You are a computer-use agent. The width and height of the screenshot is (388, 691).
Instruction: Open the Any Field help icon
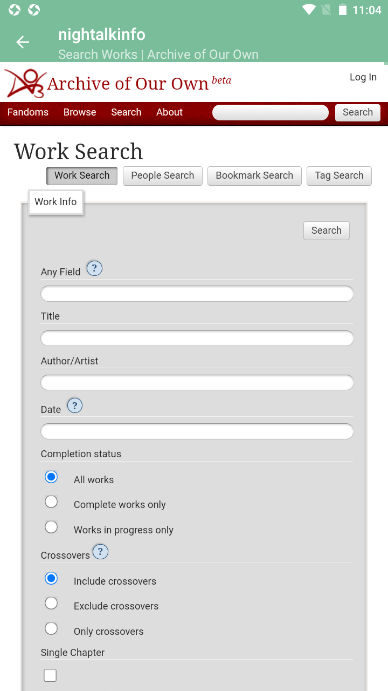pyautogui.click(x=94, y=268)
